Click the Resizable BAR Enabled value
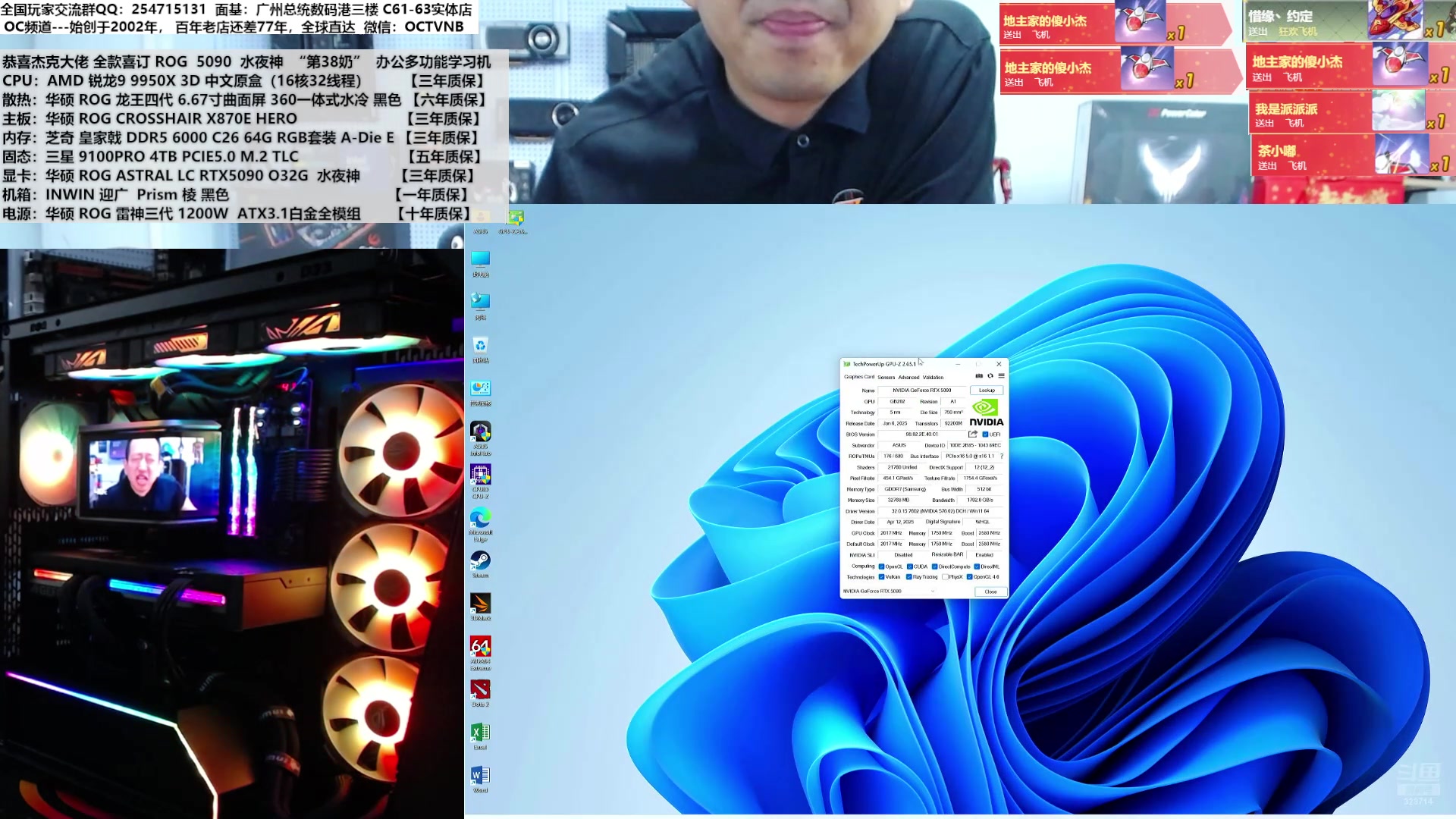Viewport: 1456px width, 819px height. [984, 555]
